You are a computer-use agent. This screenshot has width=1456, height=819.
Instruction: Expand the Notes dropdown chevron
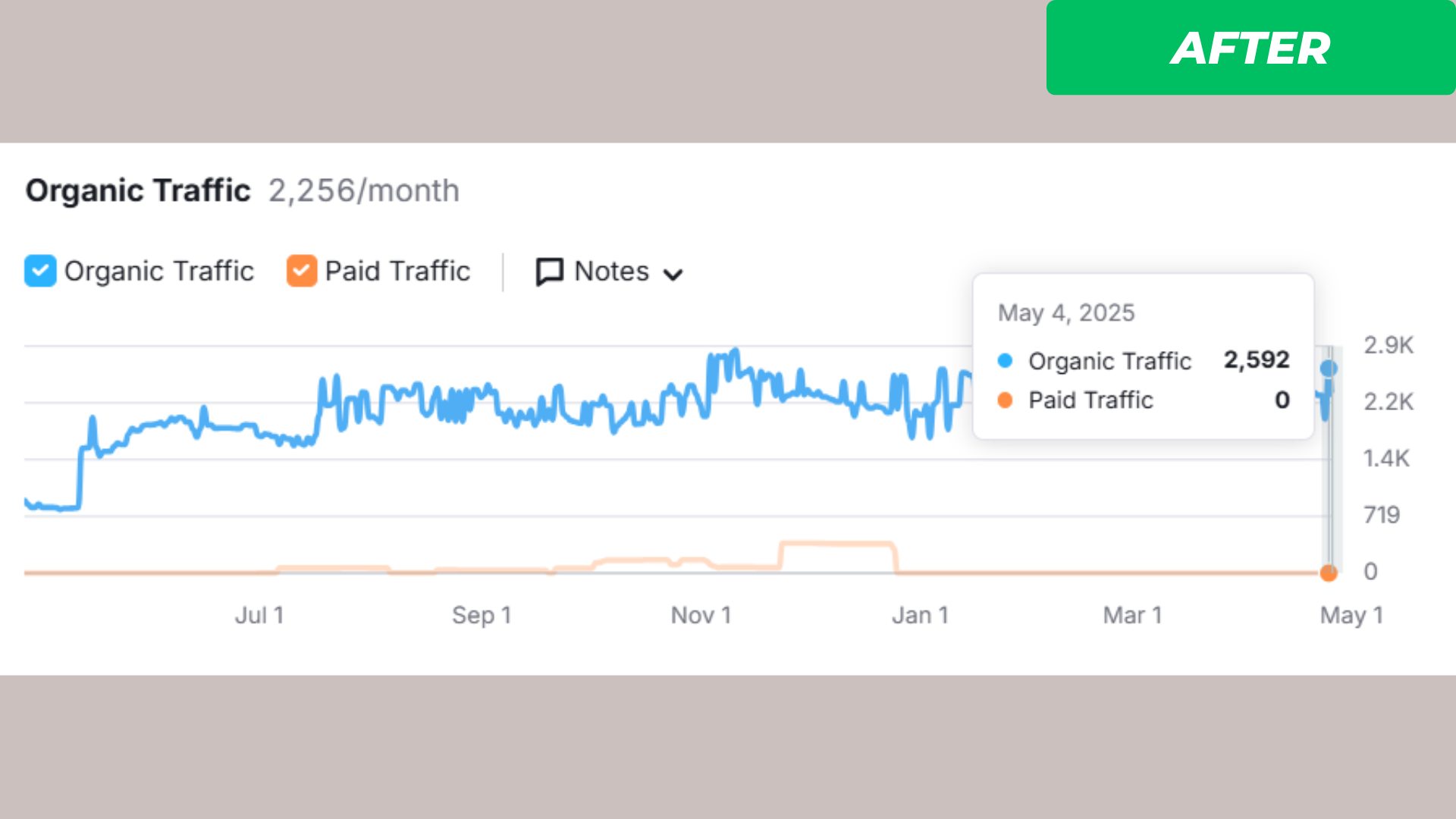[x=673, y=274]
